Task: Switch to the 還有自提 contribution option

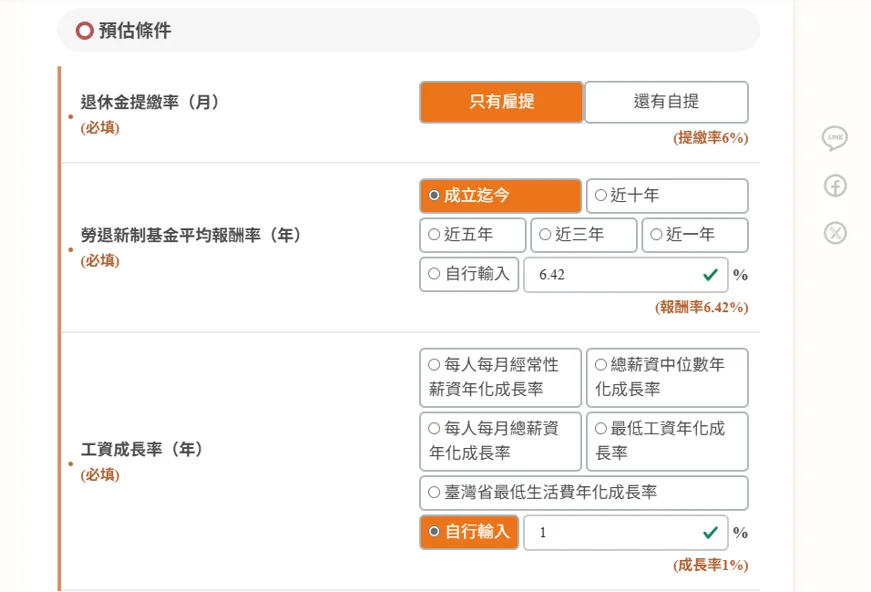Action: (667, 102)
